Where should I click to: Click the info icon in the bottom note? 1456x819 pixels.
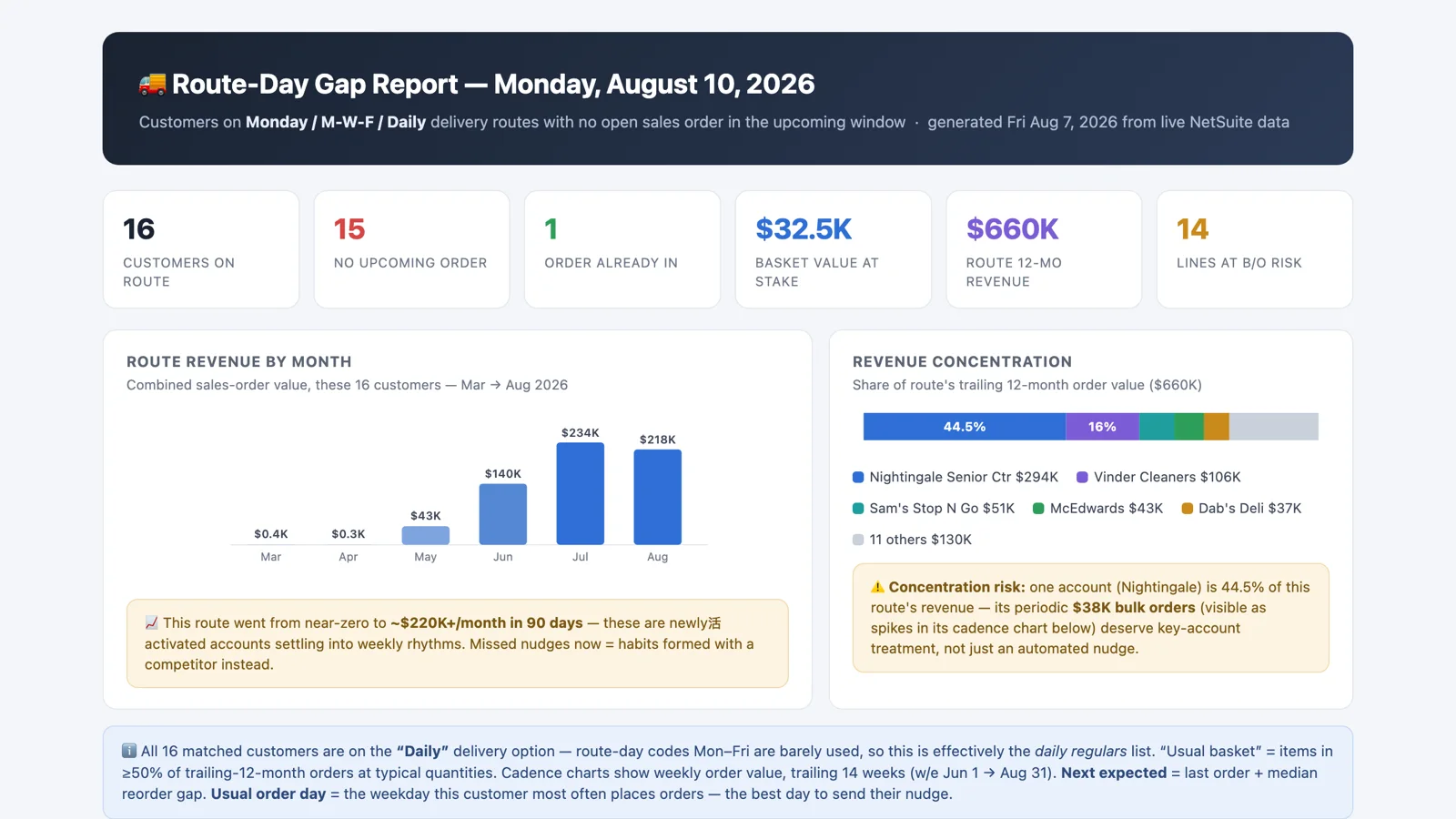129,751
